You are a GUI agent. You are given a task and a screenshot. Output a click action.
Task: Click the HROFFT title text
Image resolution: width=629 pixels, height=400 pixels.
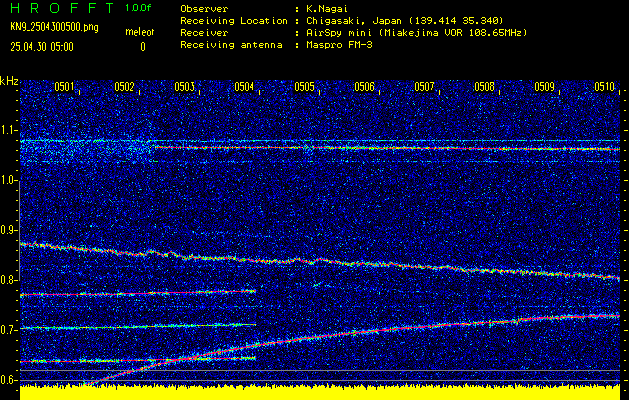(x=63, y=8)
